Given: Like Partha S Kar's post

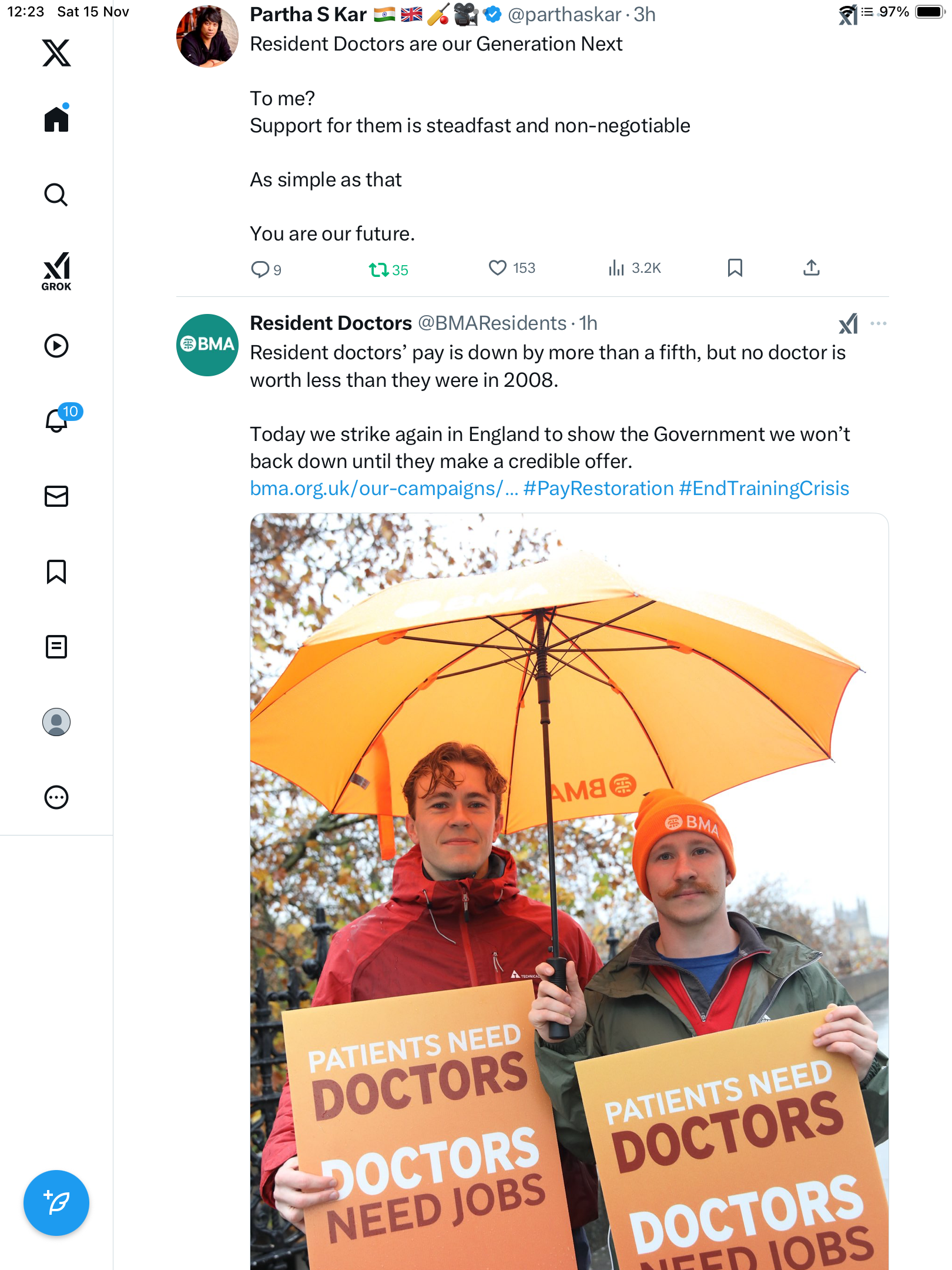Looking at the screenshot, I should pos(498,268).
